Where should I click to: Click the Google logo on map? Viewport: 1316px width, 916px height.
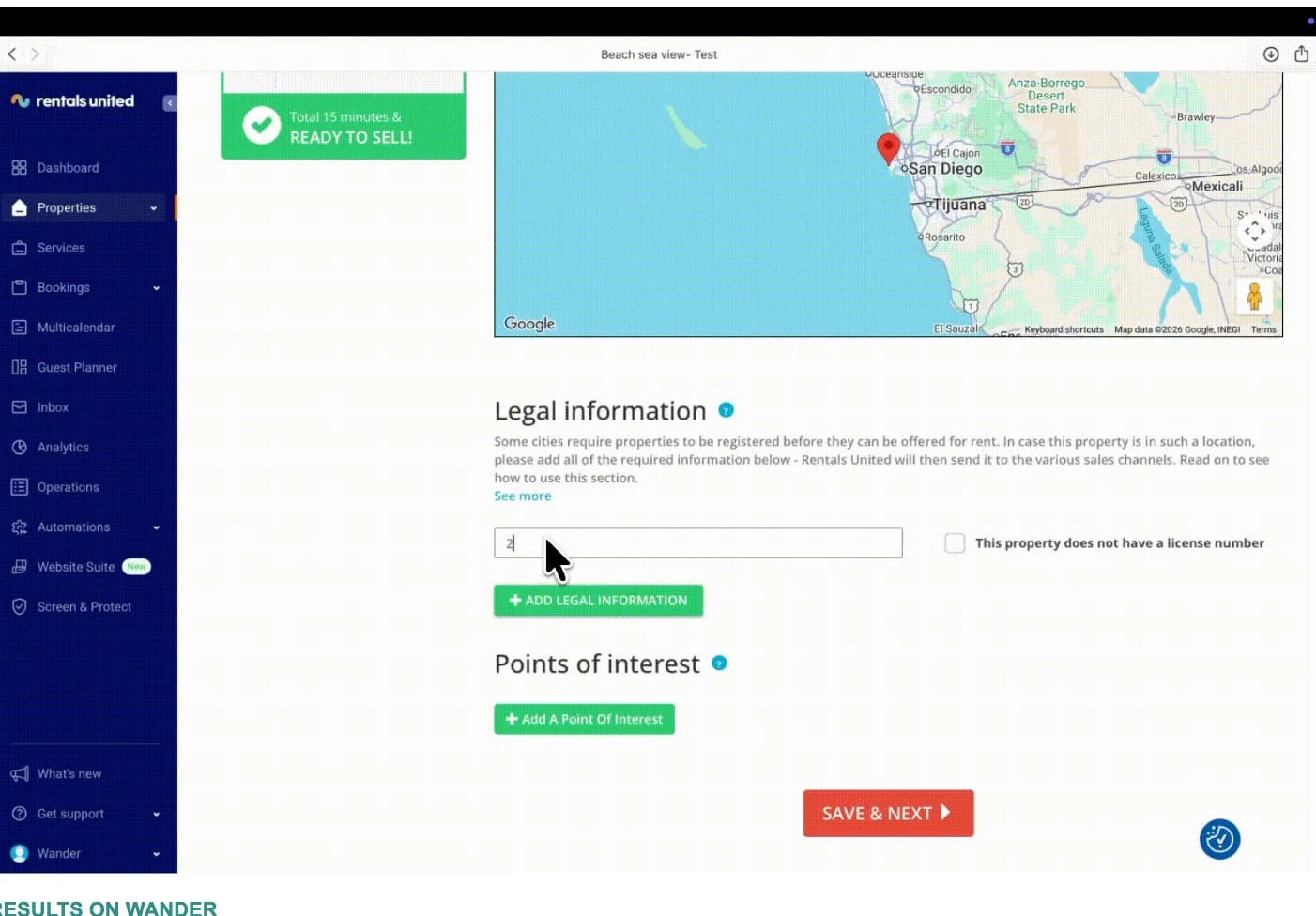[x=529, y=324]
